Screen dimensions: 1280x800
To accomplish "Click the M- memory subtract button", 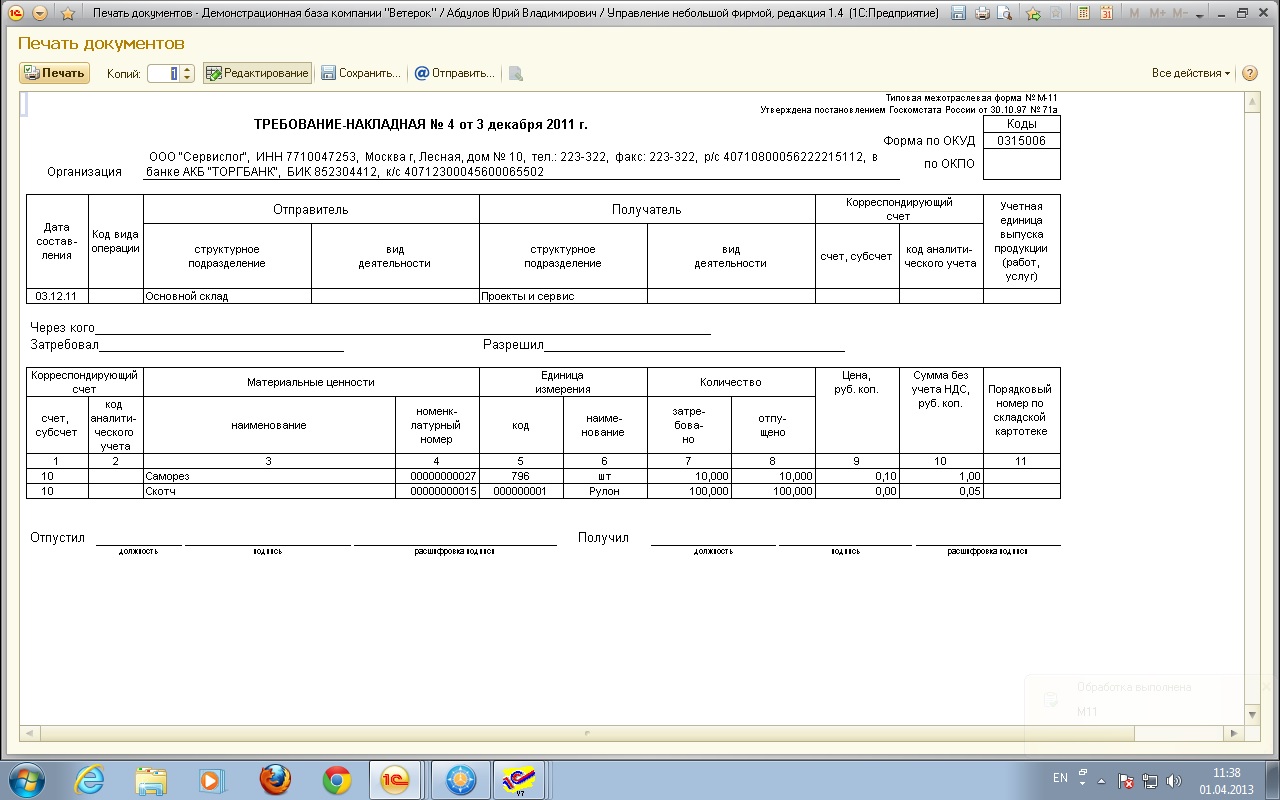I will click(1180, 14).
